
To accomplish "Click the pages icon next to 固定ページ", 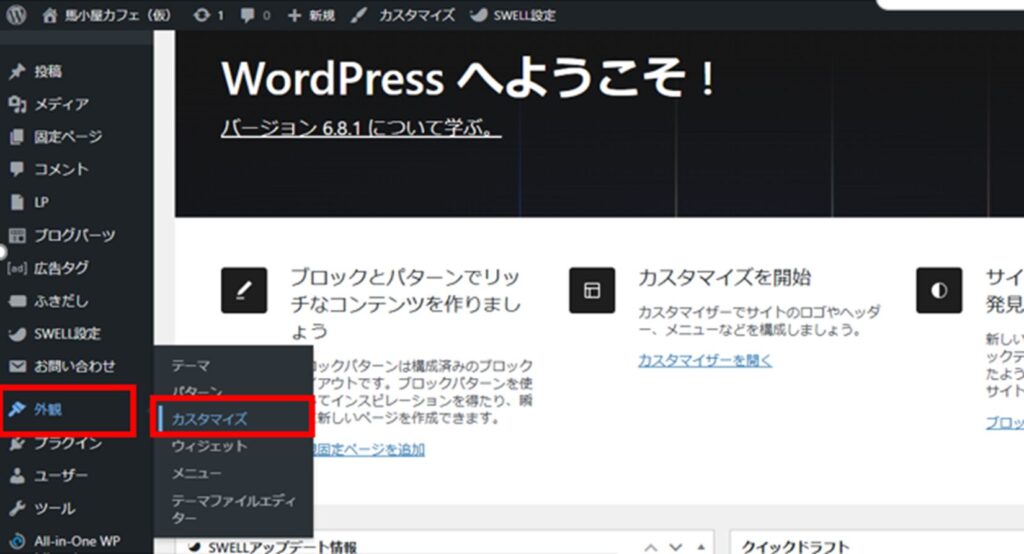I will click(x=17, y=137).
